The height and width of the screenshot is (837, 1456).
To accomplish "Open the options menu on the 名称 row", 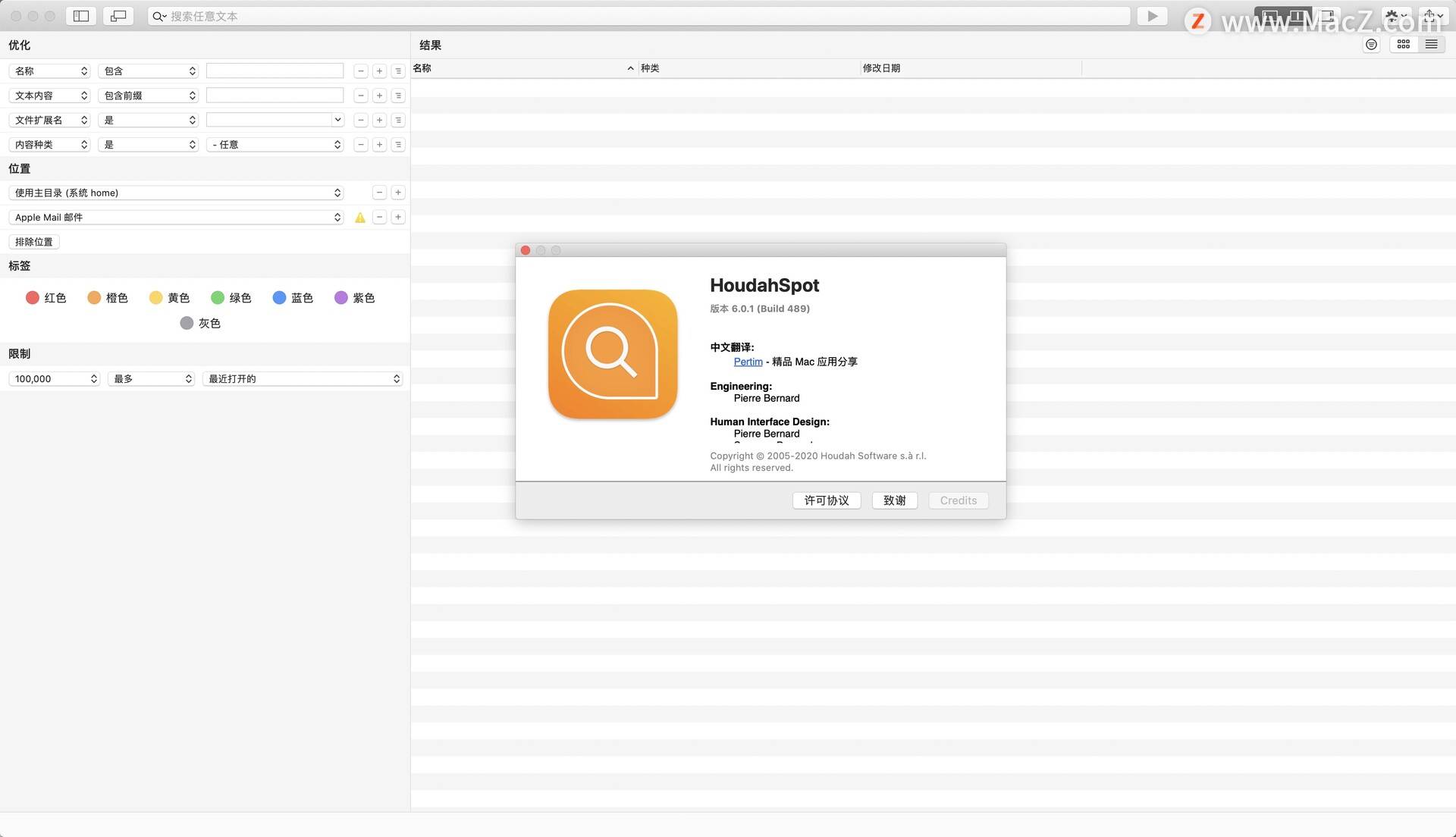I will [x=398, y=71].
